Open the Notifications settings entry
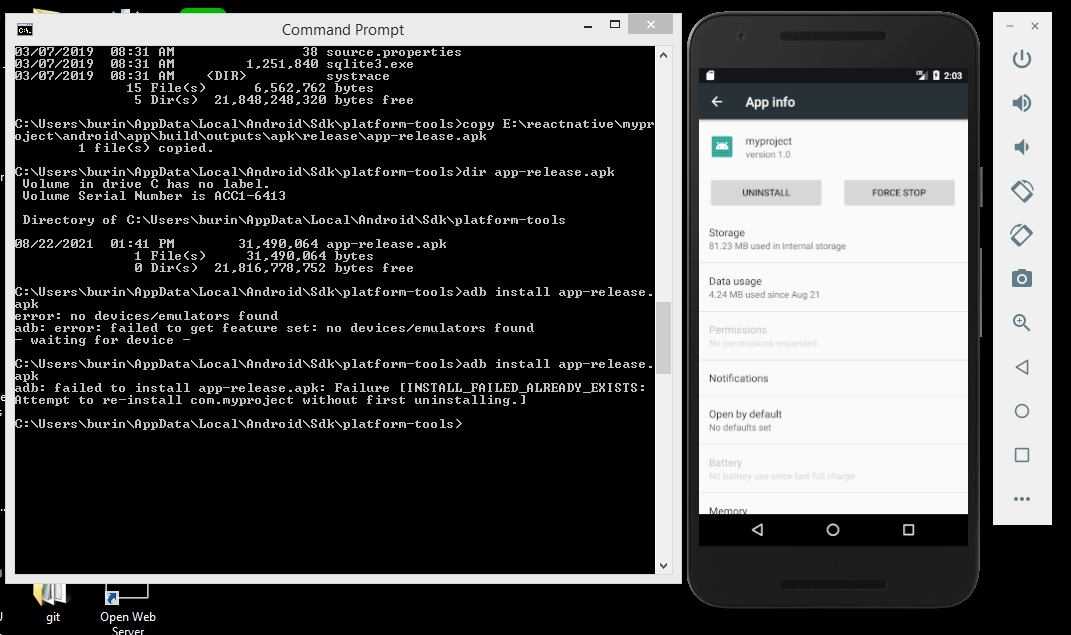The width and height of the screenshot is (1071, 635). pos(832,378)
